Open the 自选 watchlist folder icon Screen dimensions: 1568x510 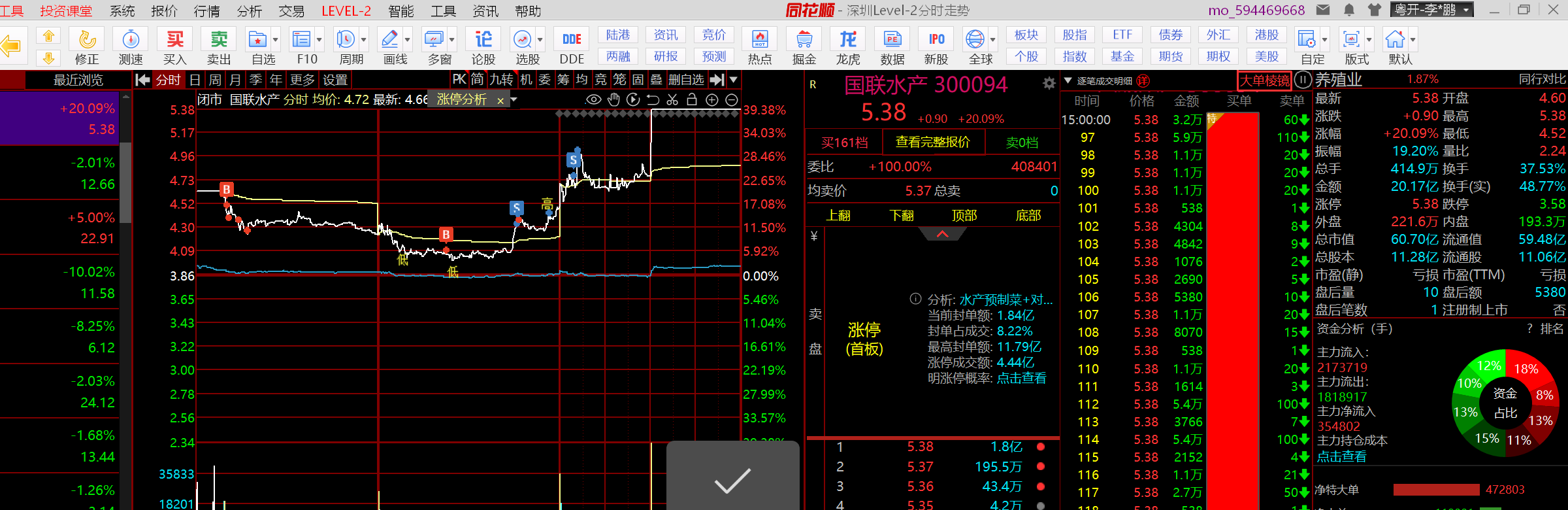pos(258,39)
